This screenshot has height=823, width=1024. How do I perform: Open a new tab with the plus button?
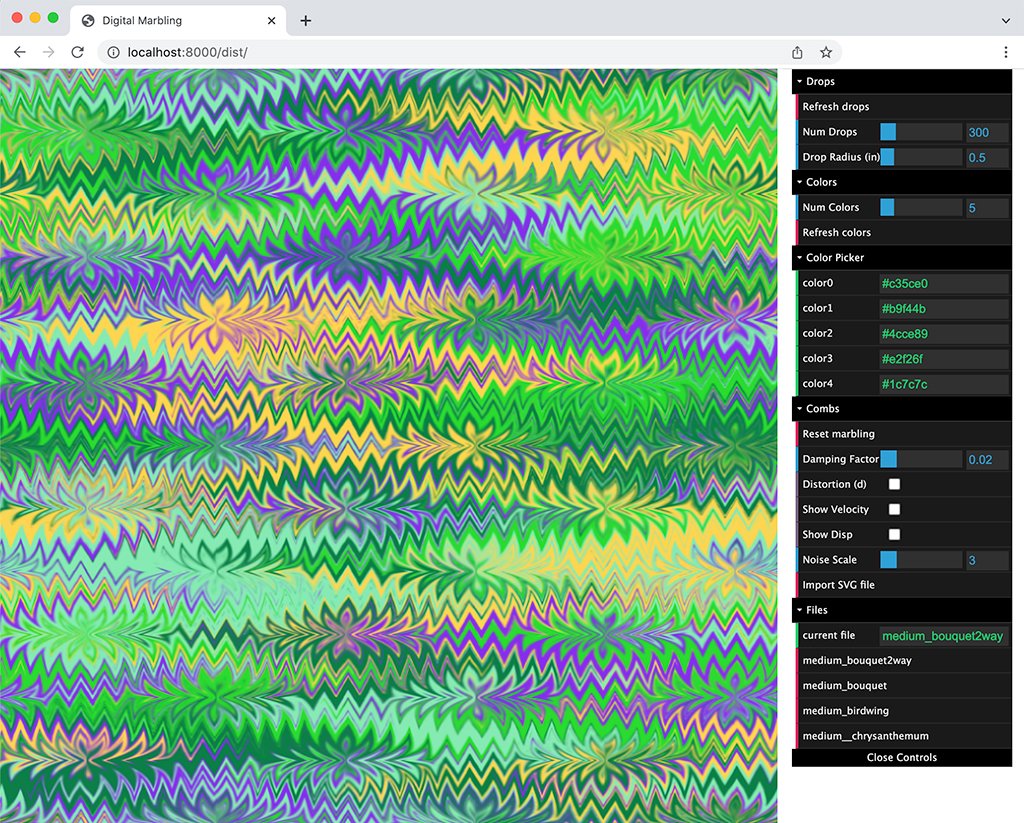click(305, 20)
